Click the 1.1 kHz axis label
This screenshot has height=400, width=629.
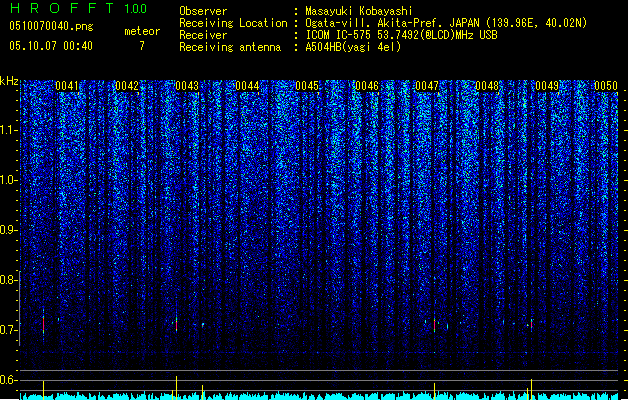(x=9, y=130)
